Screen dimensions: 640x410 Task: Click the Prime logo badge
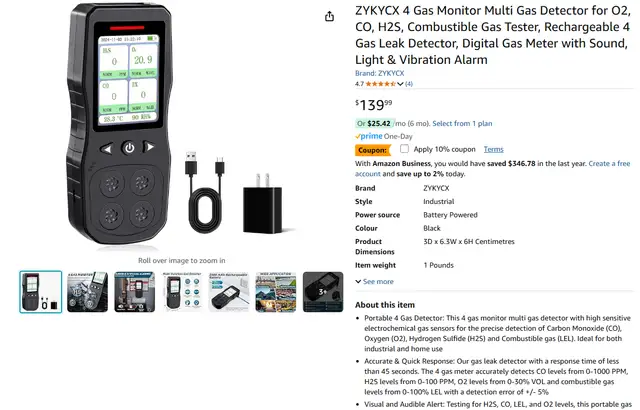369,136
